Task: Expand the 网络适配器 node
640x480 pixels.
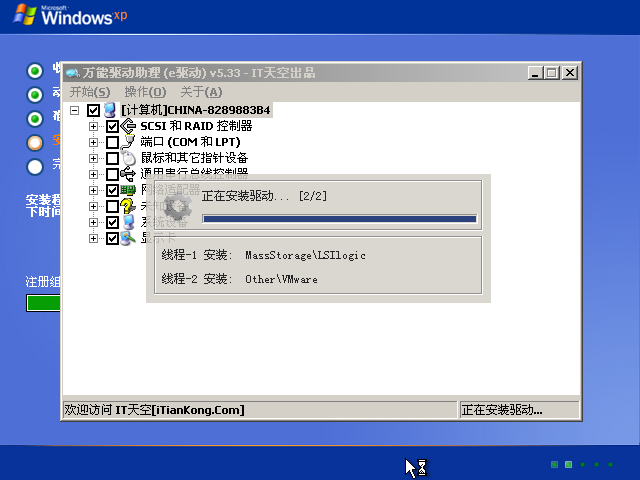Action: [93, 190]
